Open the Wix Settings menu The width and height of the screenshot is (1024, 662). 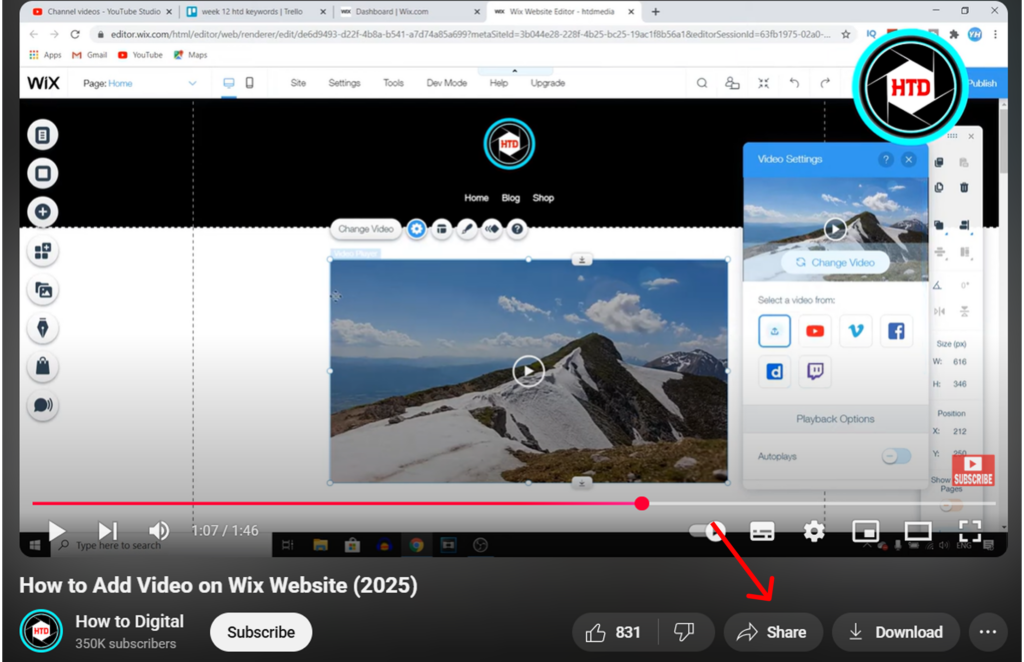344,83
